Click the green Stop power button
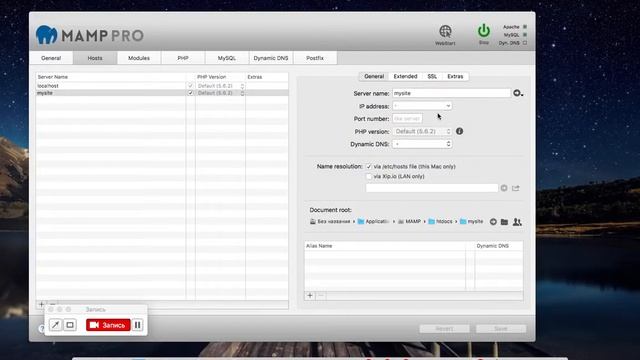640x360 pixels. pyautogui.click(x=484, y=31)
